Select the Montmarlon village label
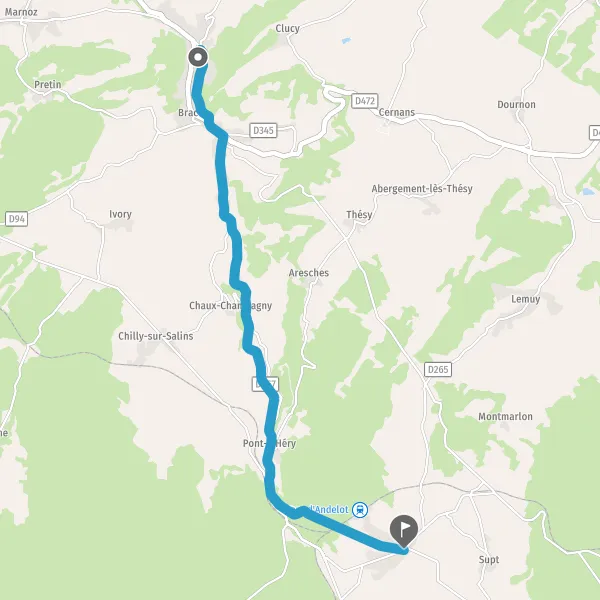 (x=505, y=416)
